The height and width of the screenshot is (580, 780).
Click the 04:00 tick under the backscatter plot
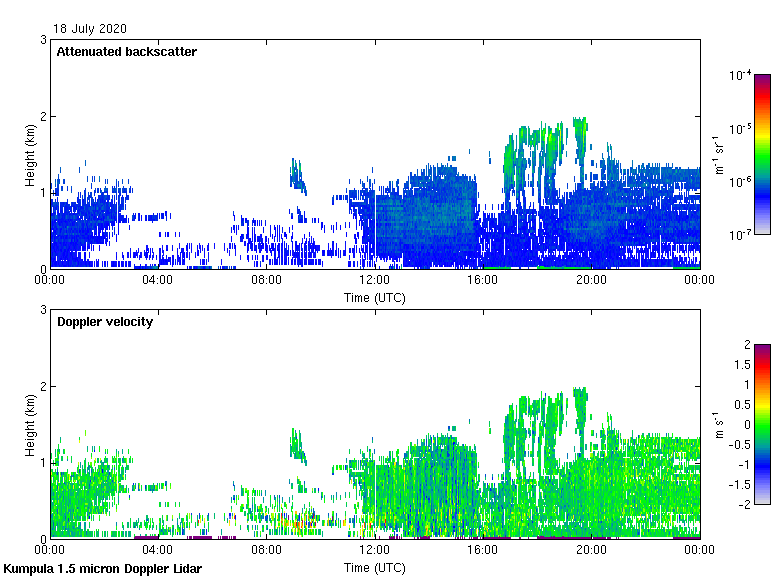point(158,280)
